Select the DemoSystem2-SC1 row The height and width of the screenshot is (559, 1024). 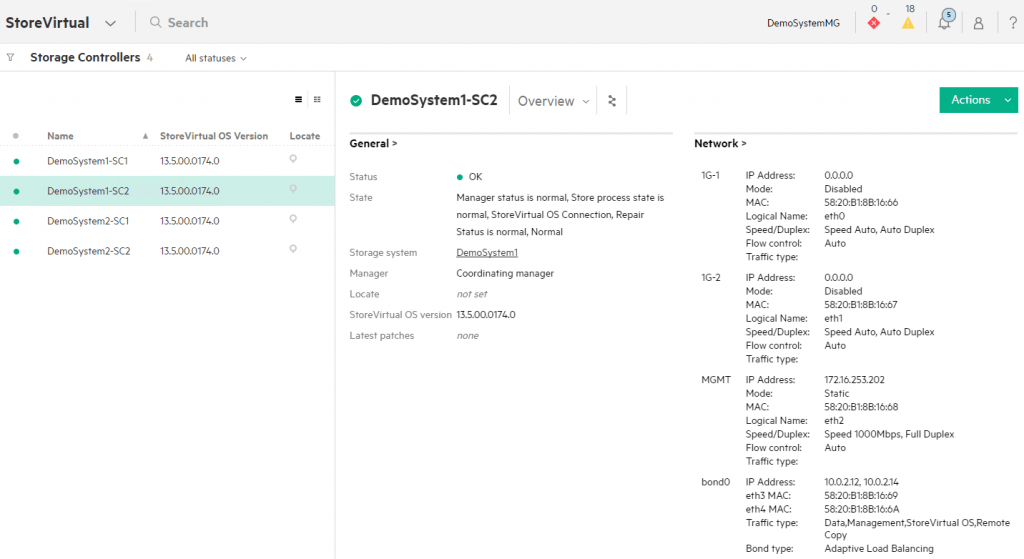pos(167,221)
